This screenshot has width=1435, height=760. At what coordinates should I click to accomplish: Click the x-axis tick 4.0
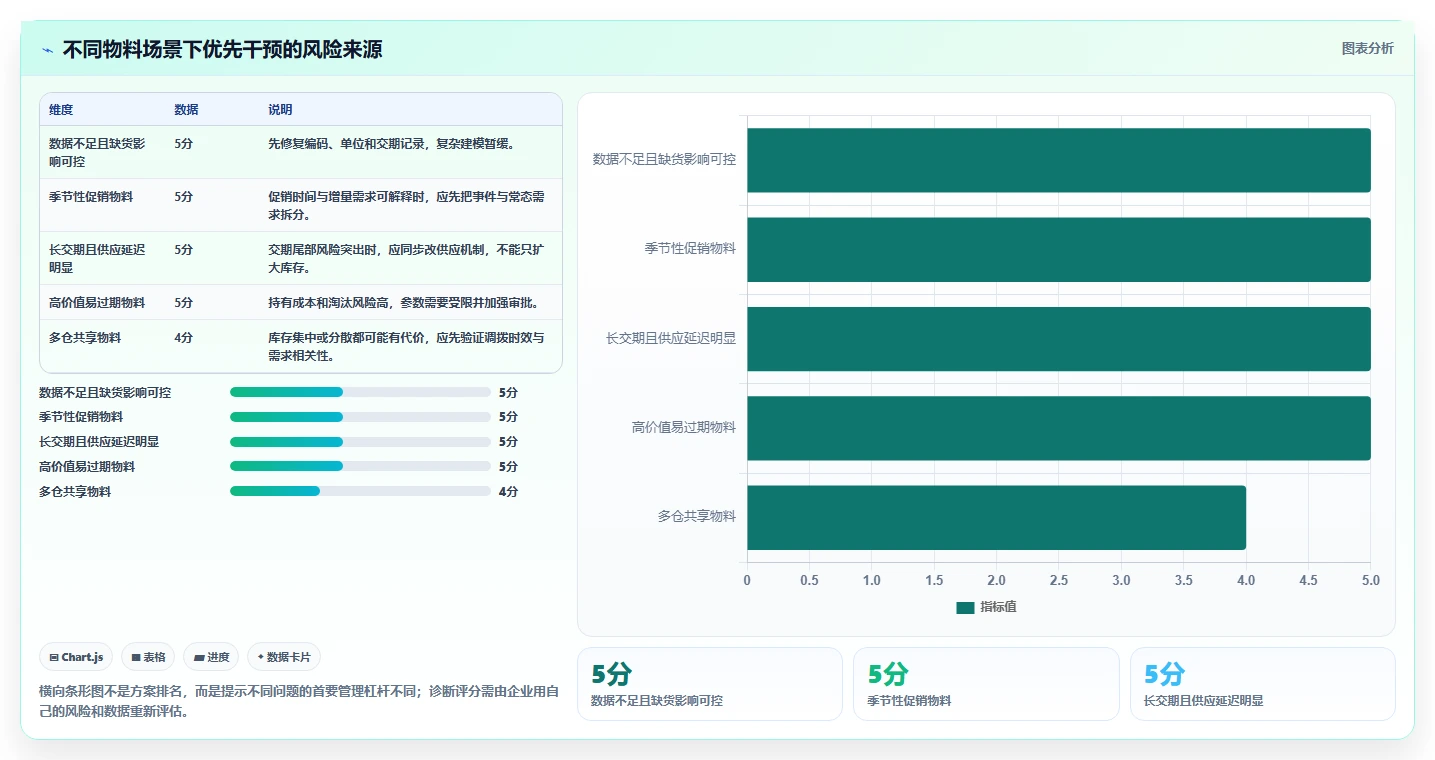[x=1246, y=581]
